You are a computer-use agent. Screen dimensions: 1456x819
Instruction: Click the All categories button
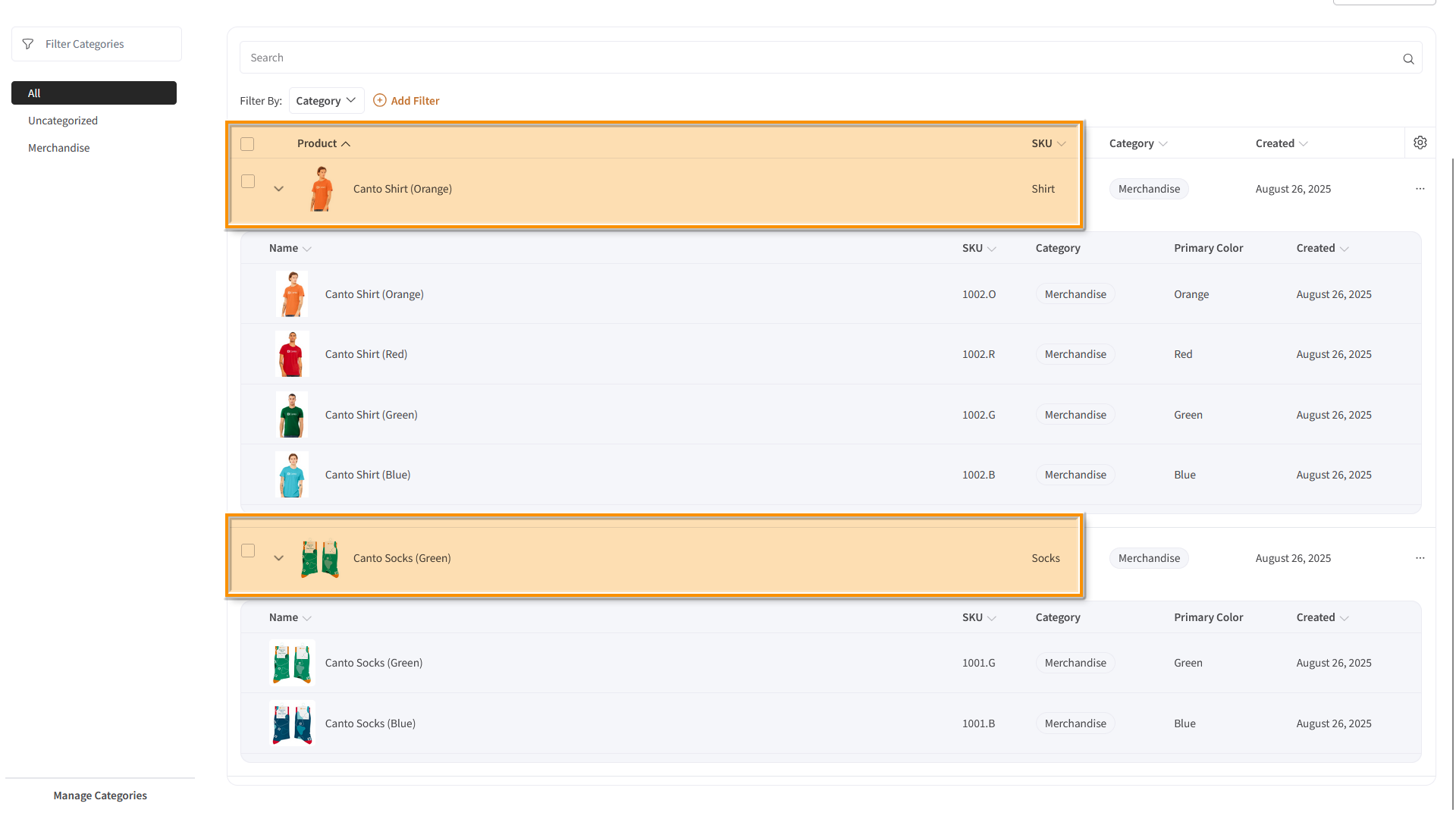coord(94,93)
